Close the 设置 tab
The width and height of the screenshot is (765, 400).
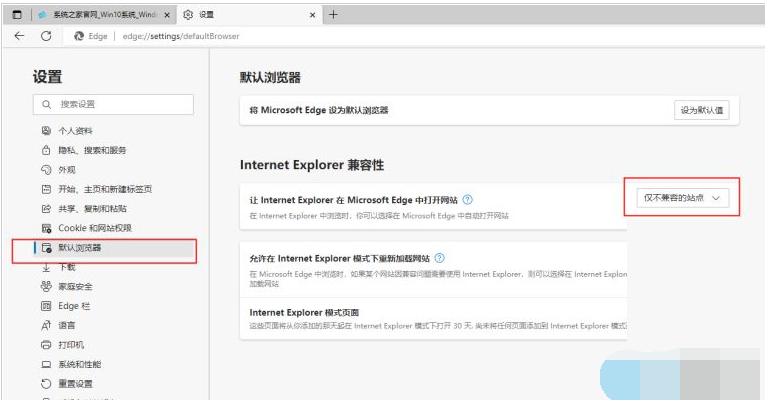313,15
